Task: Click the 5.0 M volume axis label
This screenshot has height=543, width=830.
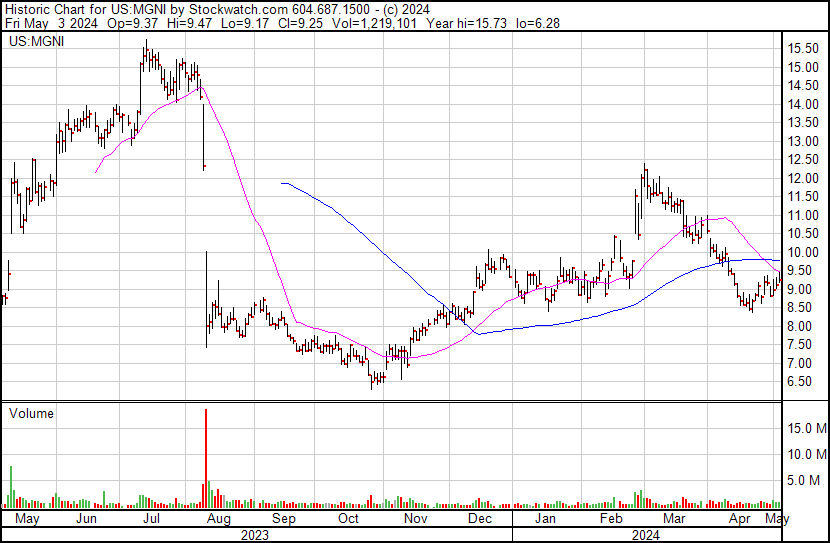Action: pyautogui.click(x=802, y=480)
